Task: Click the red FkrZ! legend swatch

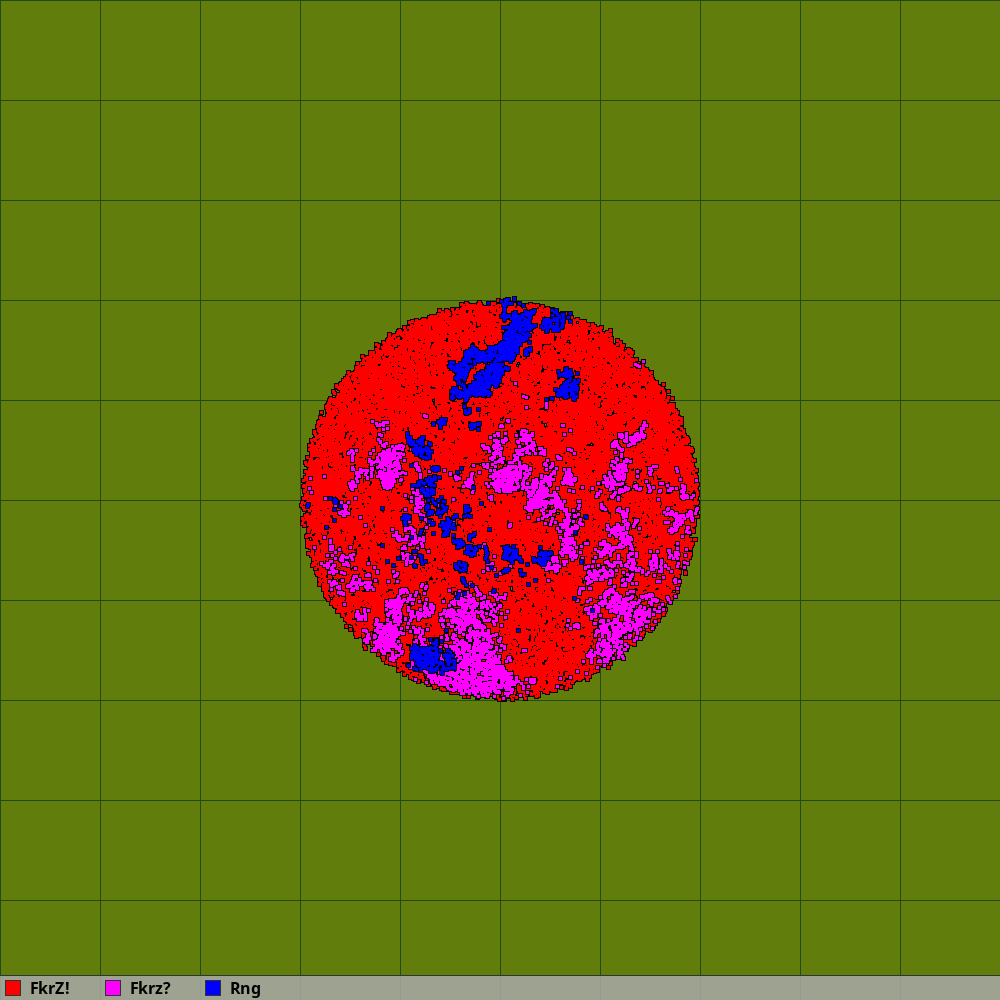Action: click(13, 988)
